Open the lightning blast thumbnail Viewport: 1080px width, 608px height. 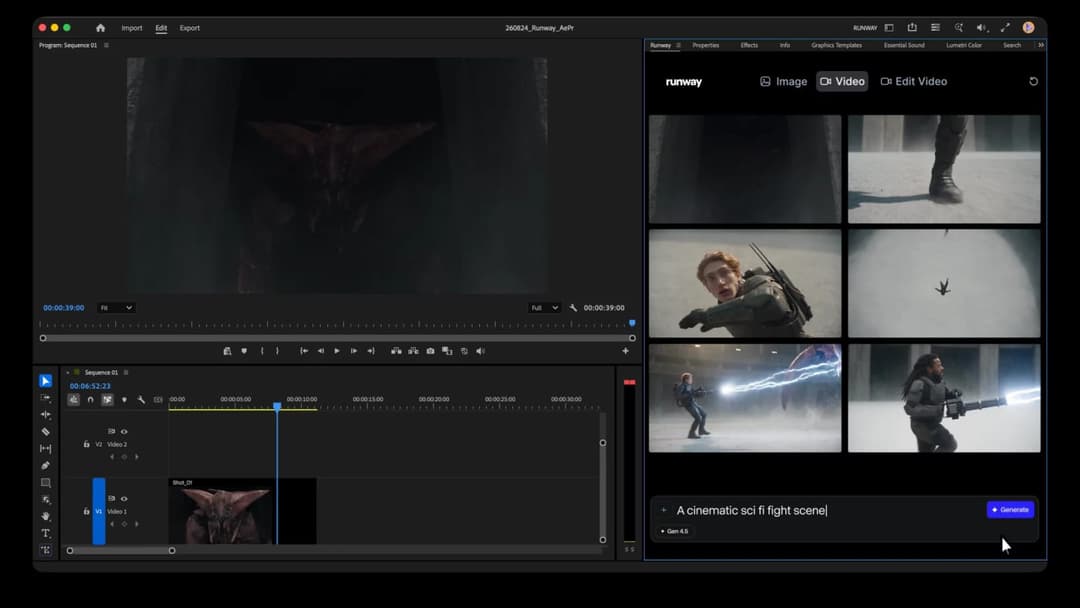[x=745, y=398]
